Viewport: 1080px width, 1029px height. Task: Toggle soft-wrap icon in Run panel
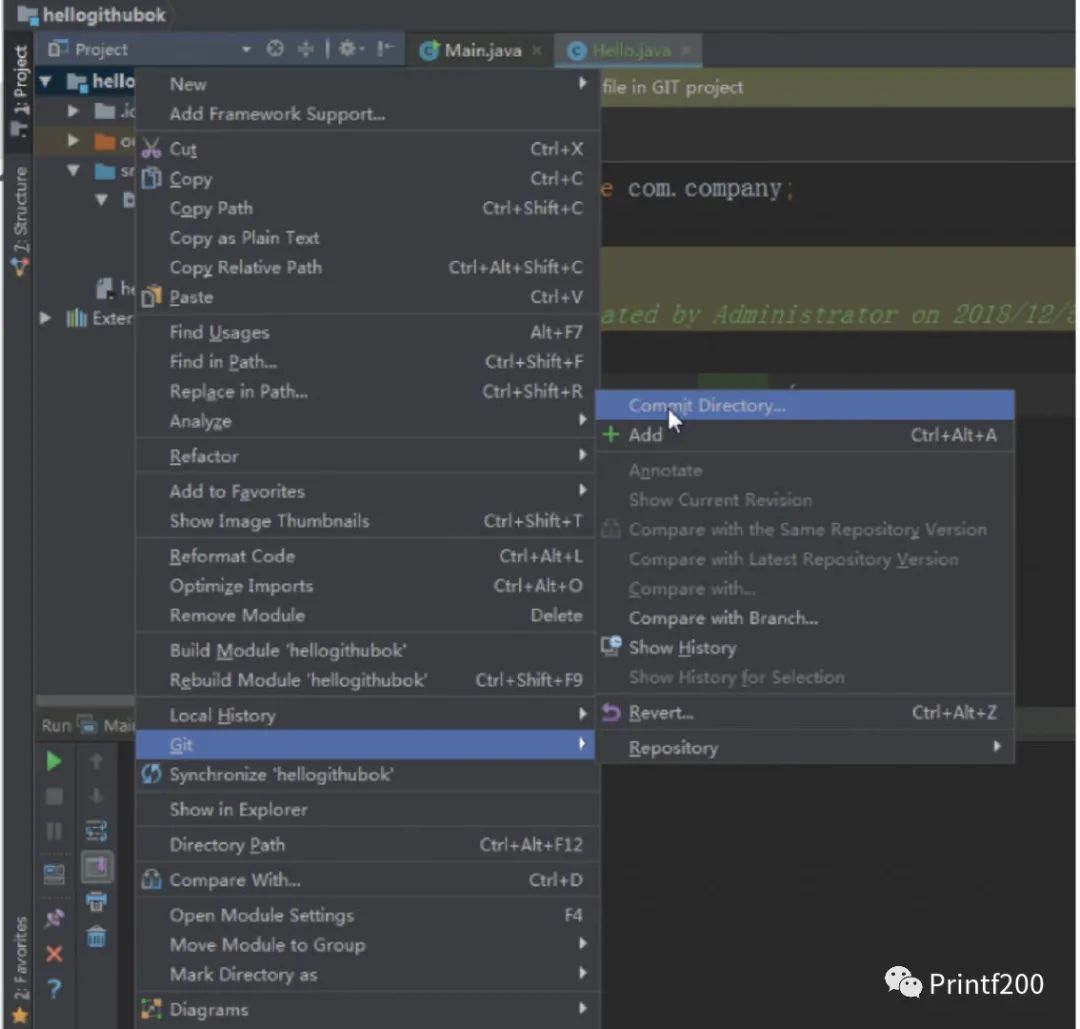point(96,831)
